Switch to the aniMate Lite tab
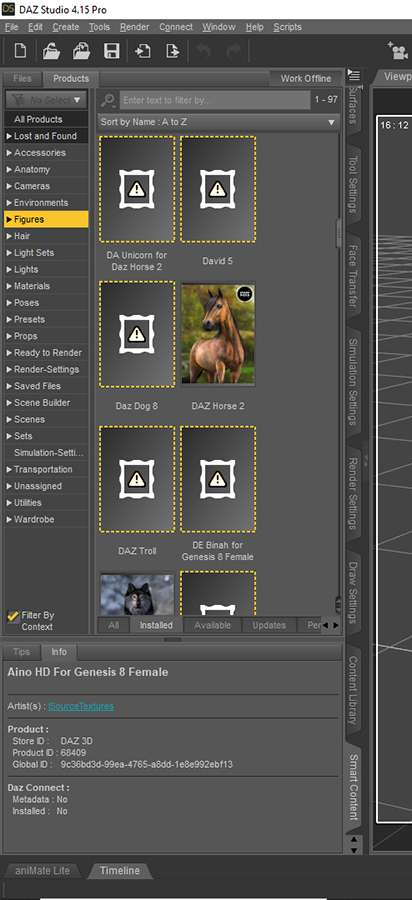 click(42, 871)
